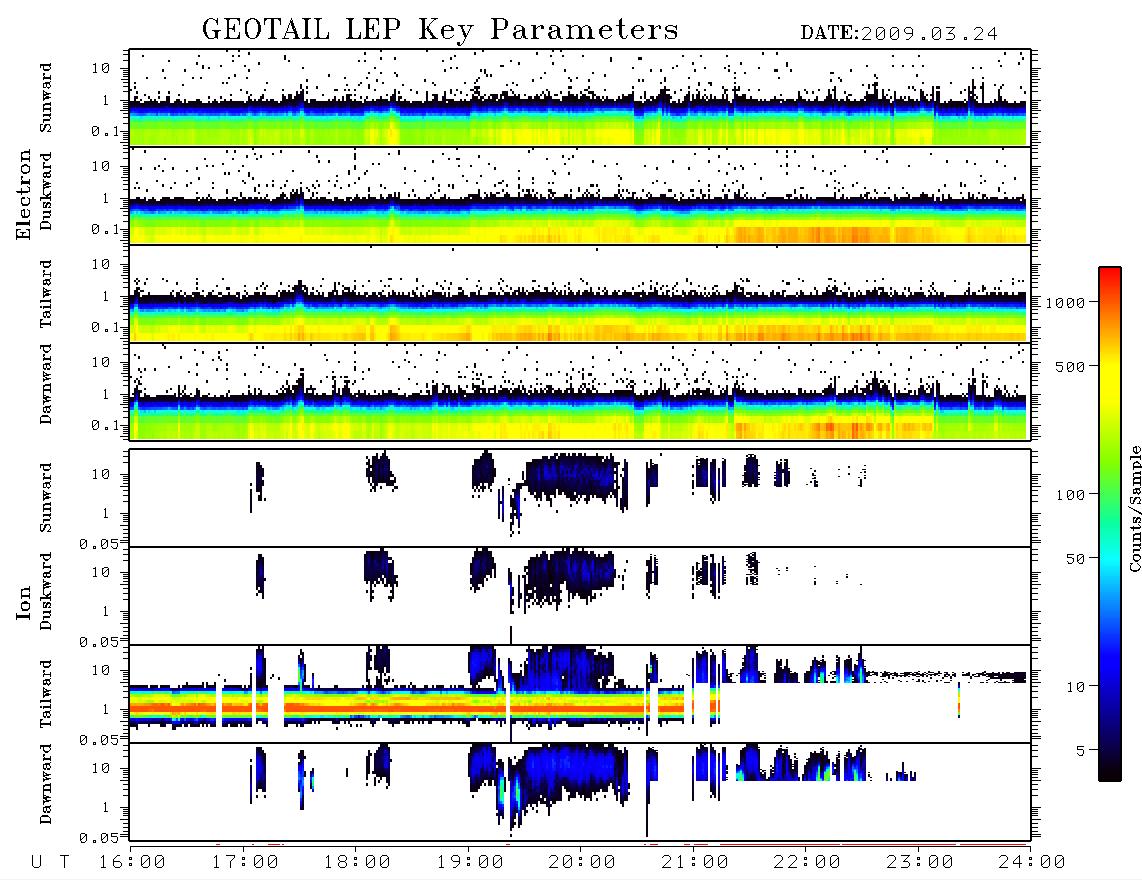Screen dimensions: 1142x880
Task: Click the "0.05" tick of Ion Dawnward panel
Action: coord(98,838)
